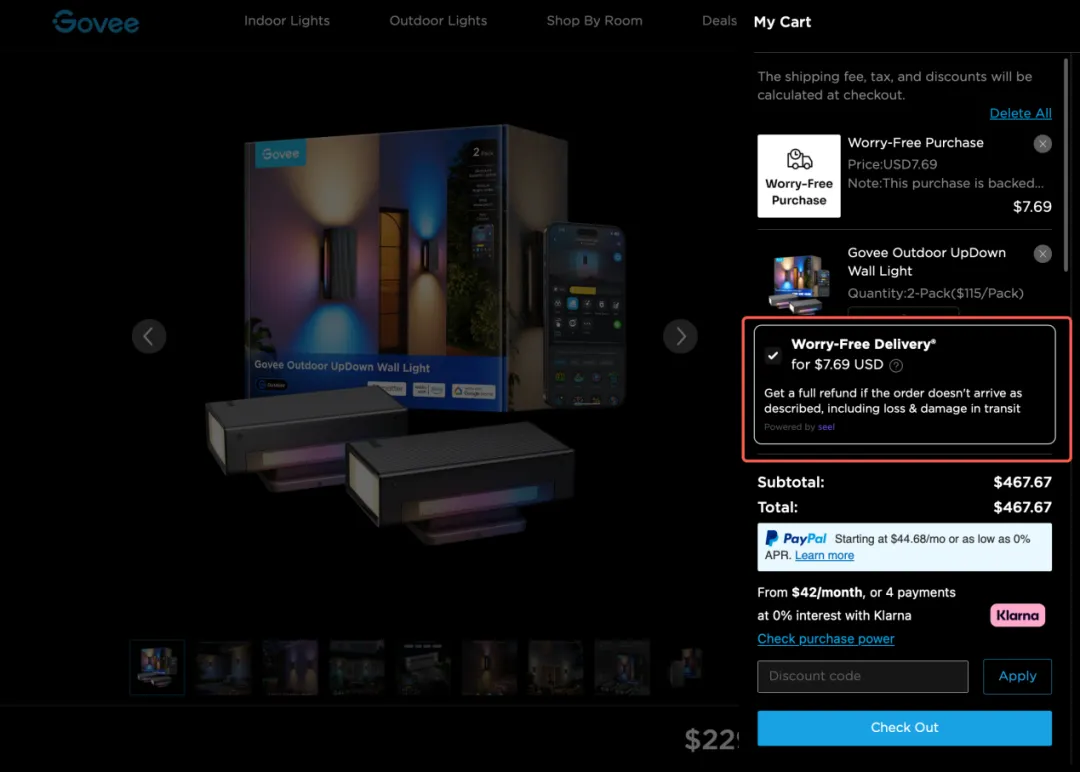Screen dimensions: 1080x772
Task: Open the Worry-Free Delivery help icon
Action: click(896, 366)
